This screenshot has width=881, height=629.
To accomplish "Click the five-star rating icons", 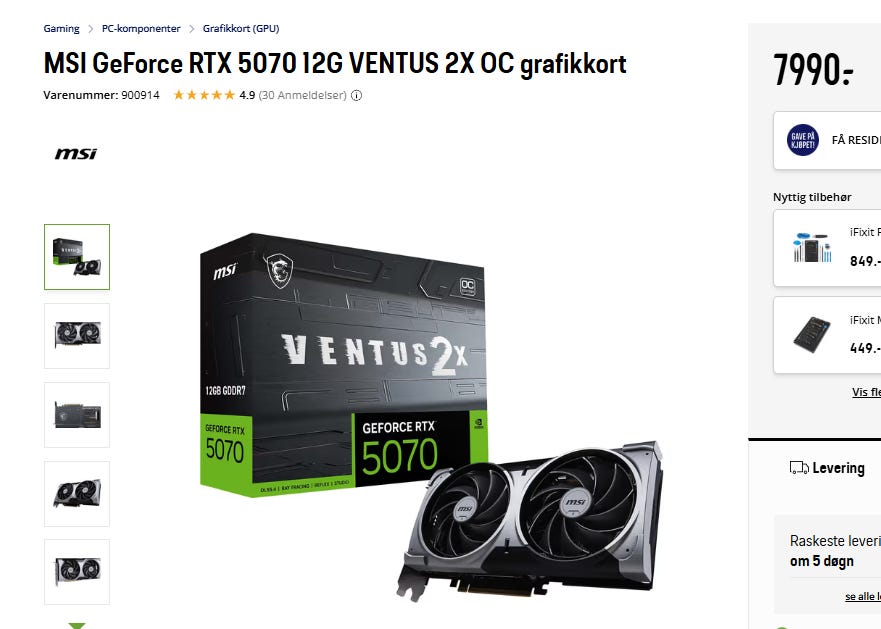I will click(204, 95).
